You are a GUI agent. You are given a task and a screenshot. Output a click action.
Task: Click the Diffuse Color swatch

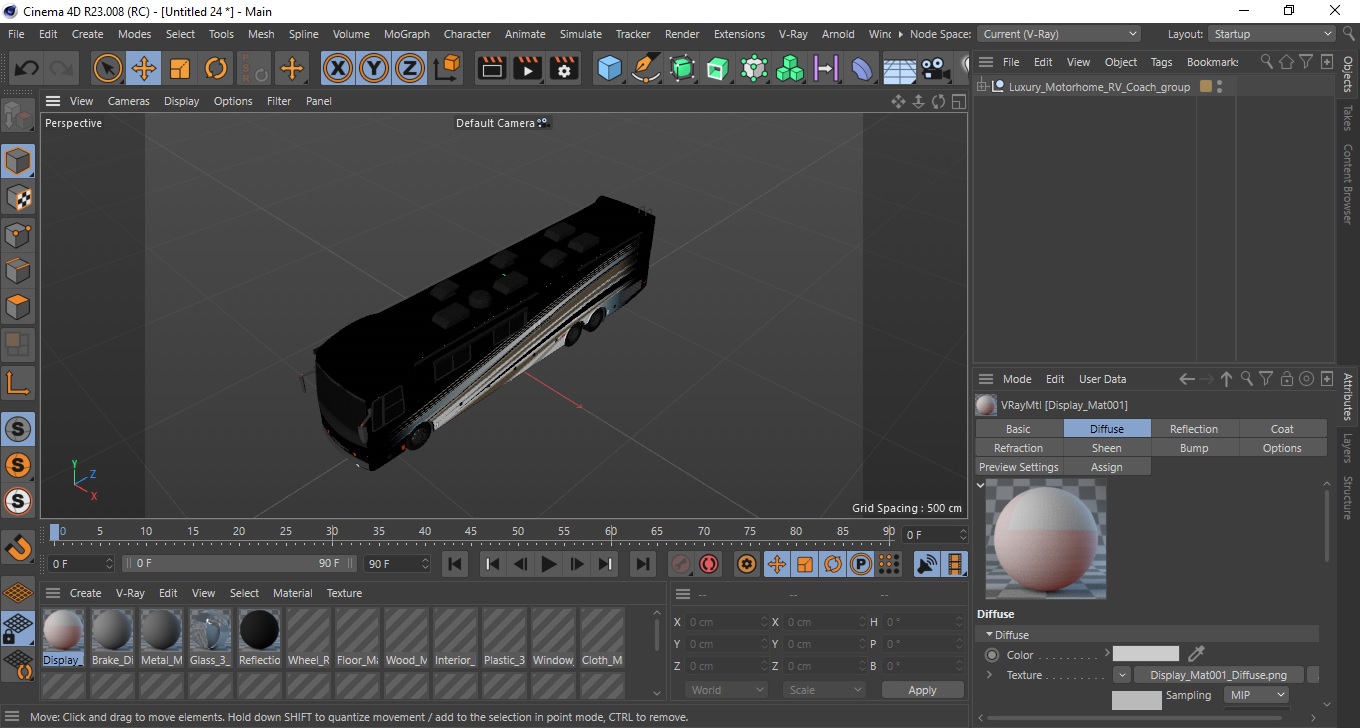click(x=1146, y=654)
